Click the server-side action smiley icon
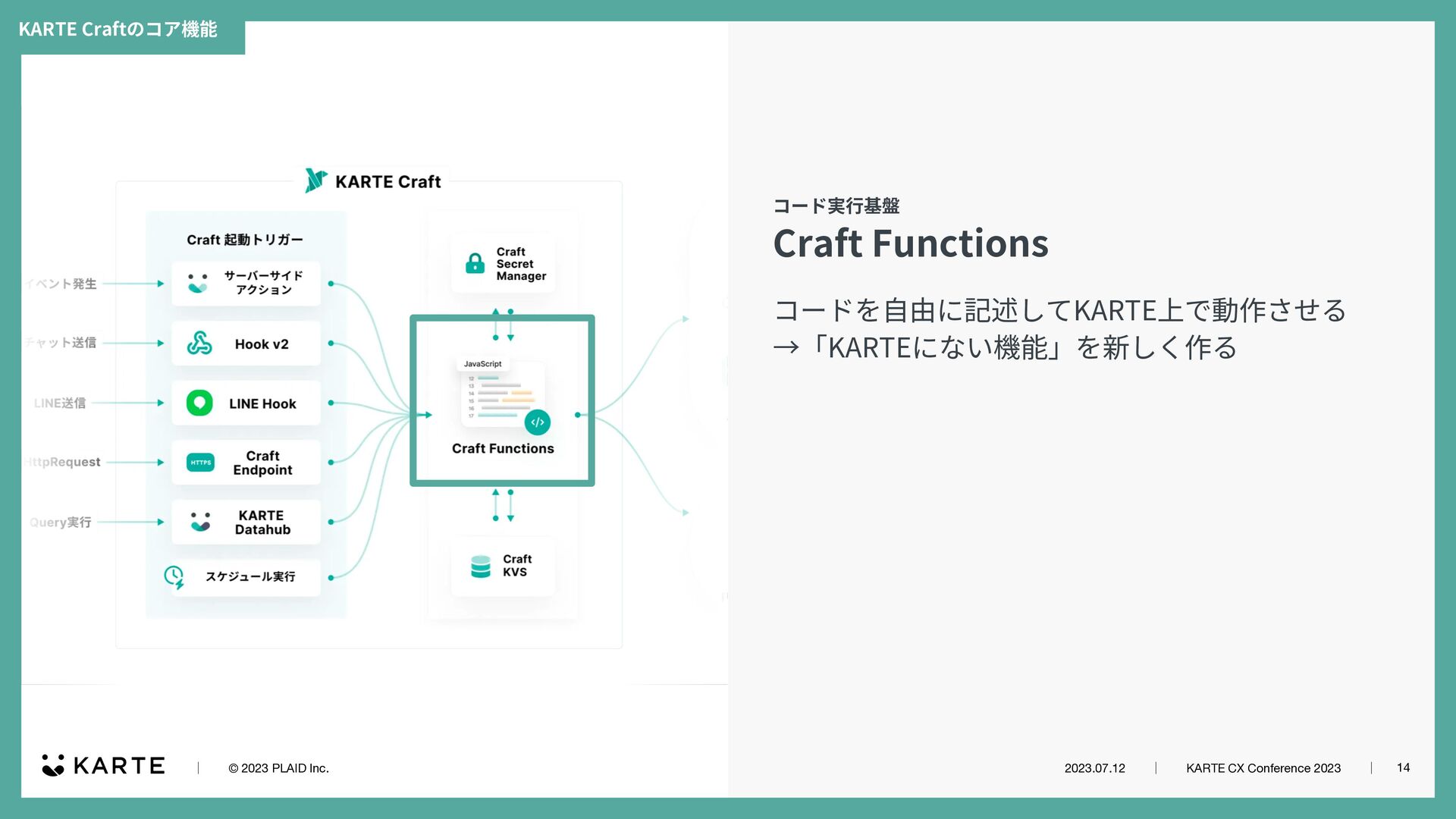Screen dimensions: 1456x819 pos(198,284)
